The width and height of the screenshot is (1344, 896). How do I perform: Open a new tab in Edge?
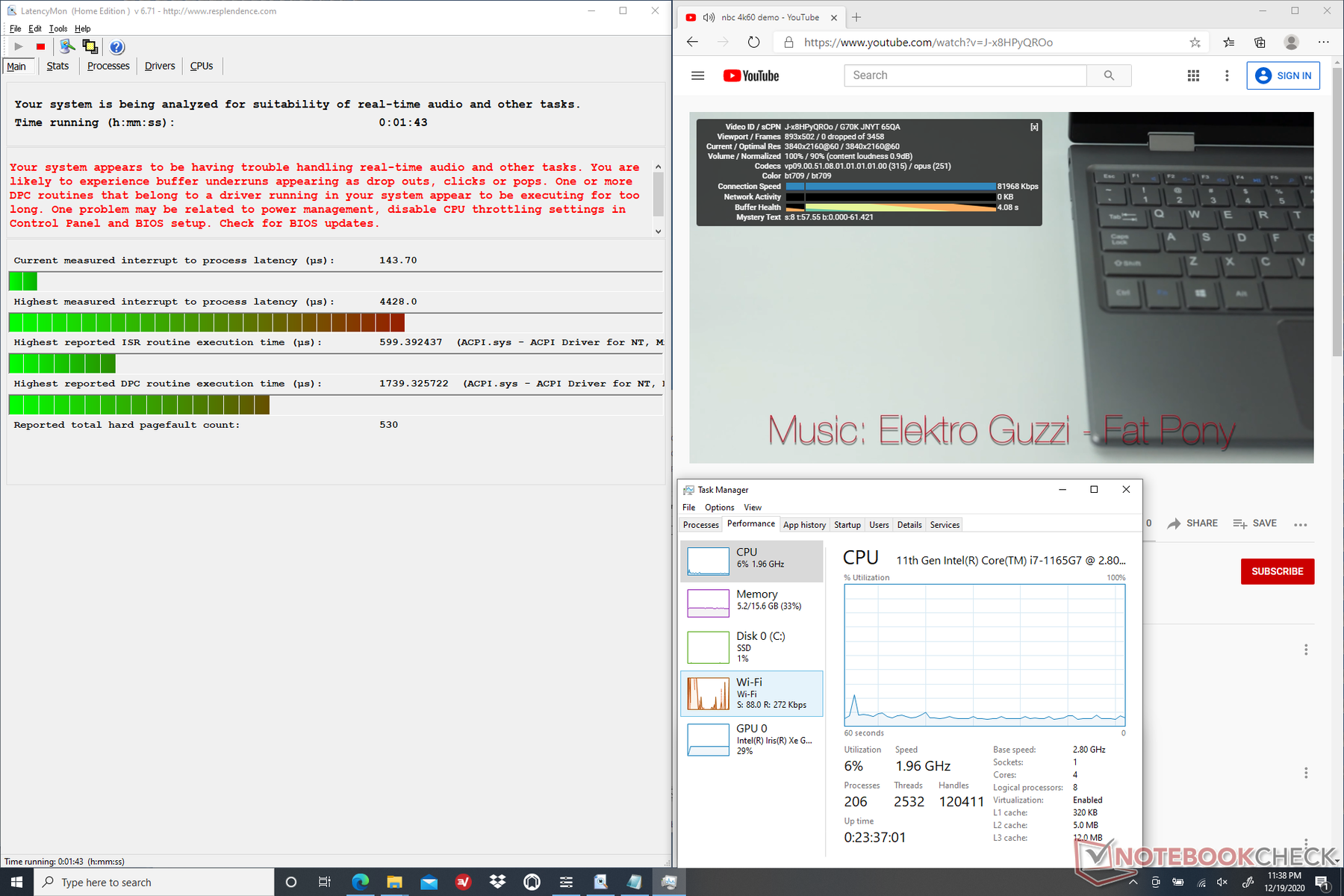(x=856, y=17)
